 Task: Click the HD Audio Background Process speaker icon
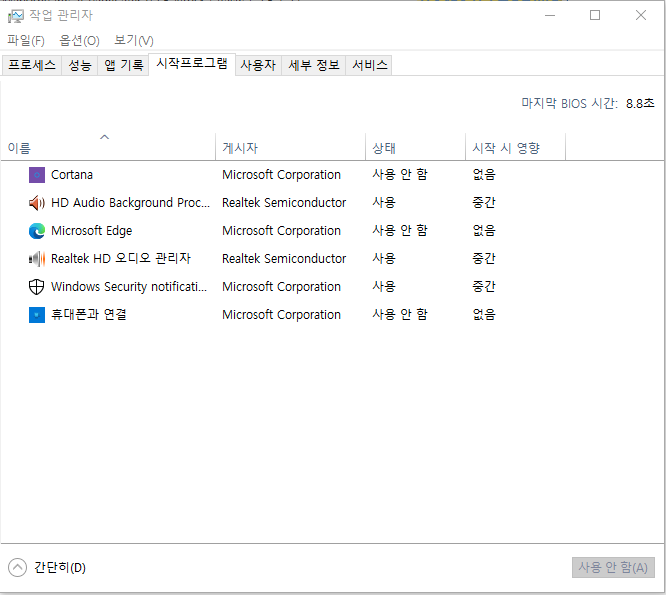point(37,203)
